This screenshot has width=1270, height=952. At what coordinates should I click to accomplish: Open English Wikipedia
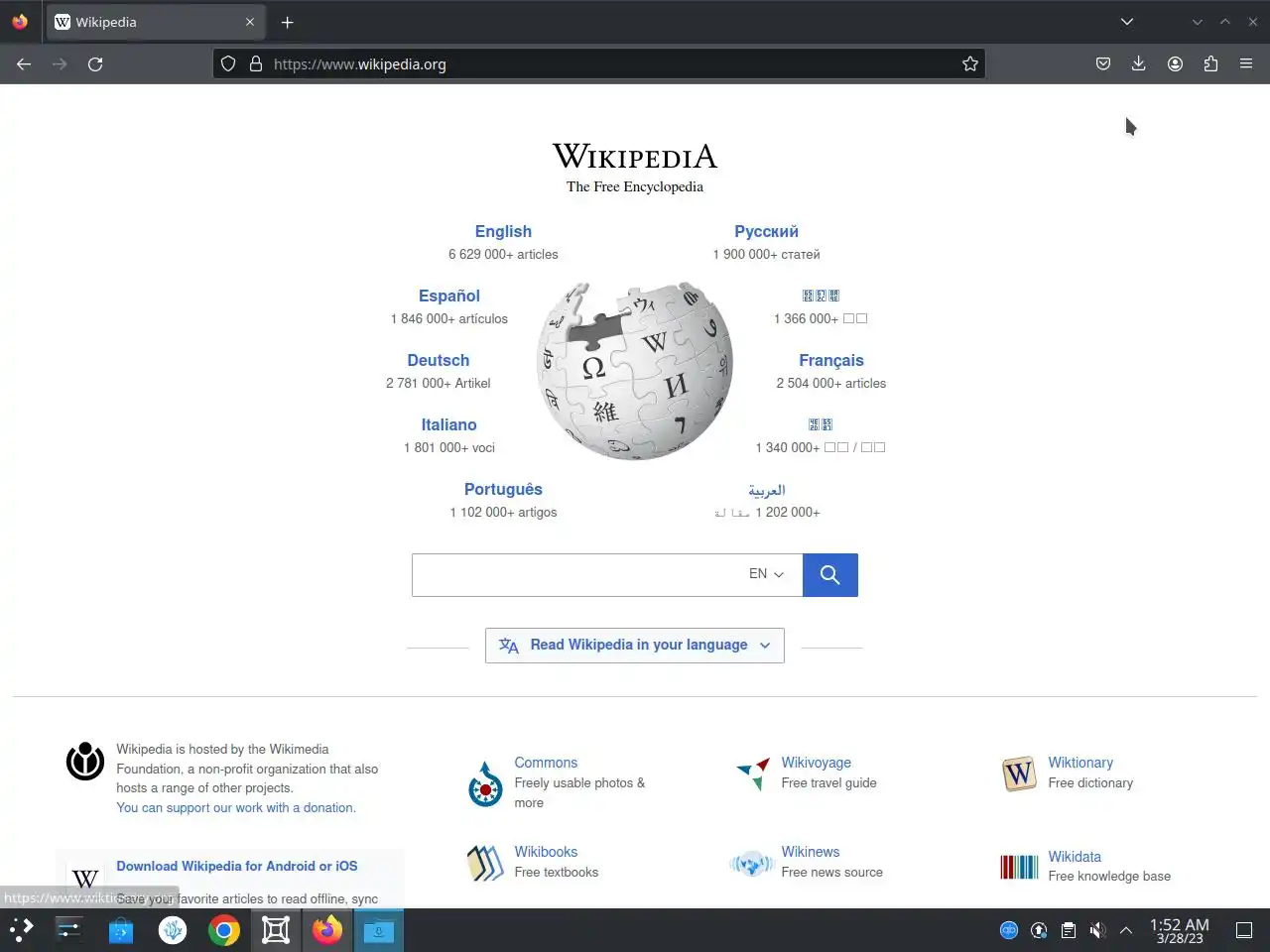(503, 231)
